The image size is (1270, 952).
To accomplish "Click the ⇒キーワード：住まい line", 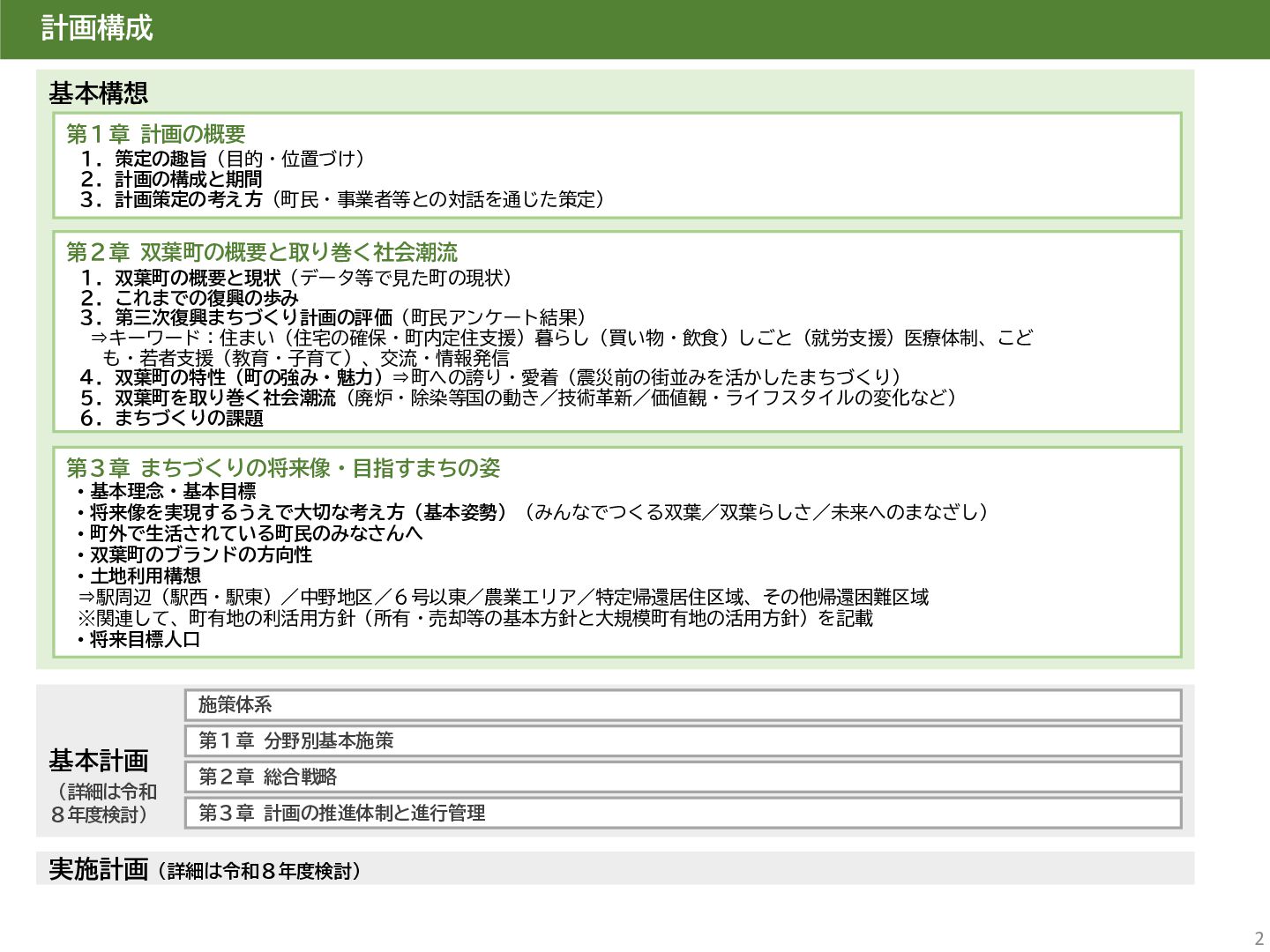I will point(561,347).
